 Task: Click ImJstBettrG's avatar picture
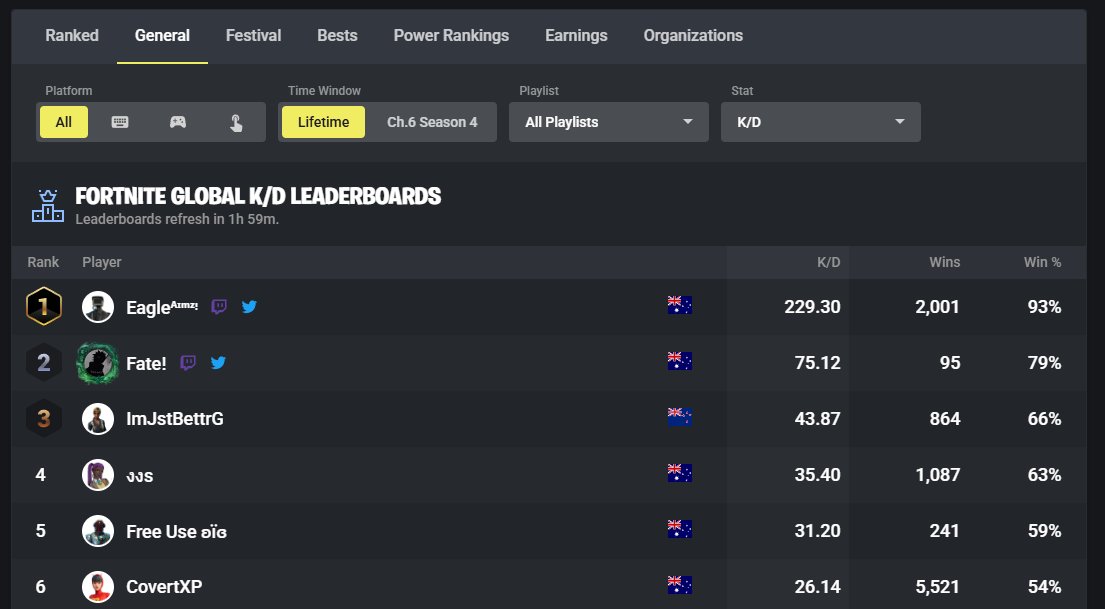tap(98, 419)
